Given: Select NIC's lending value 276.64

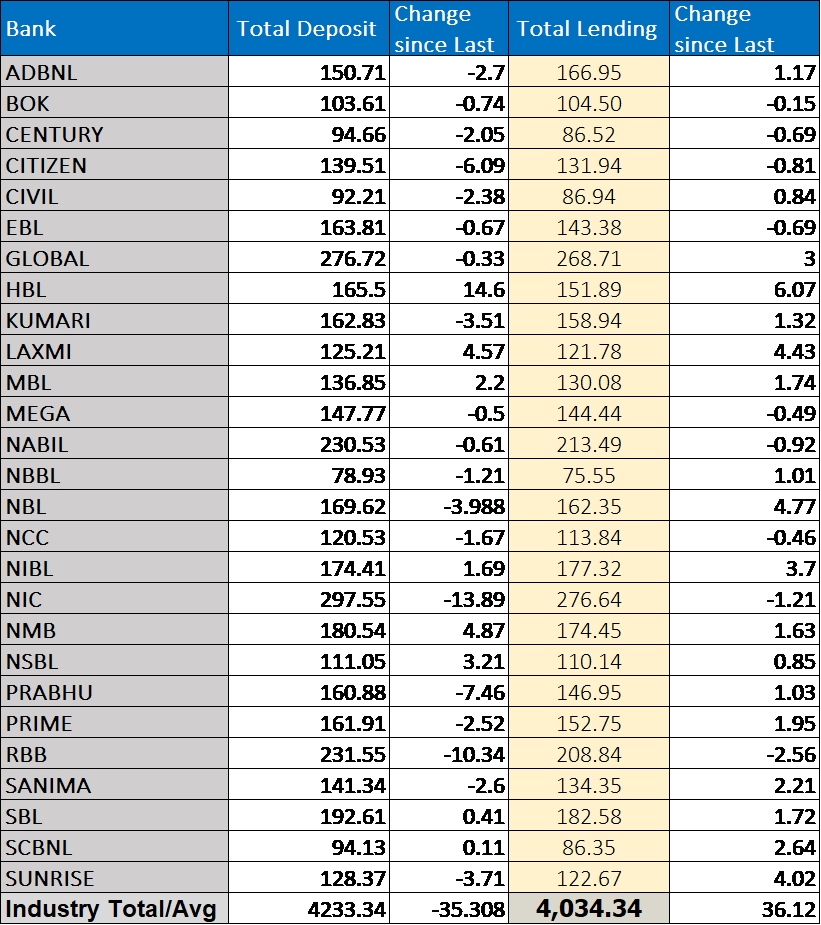Looking at the screenshot, I should (x=588, y=599).
